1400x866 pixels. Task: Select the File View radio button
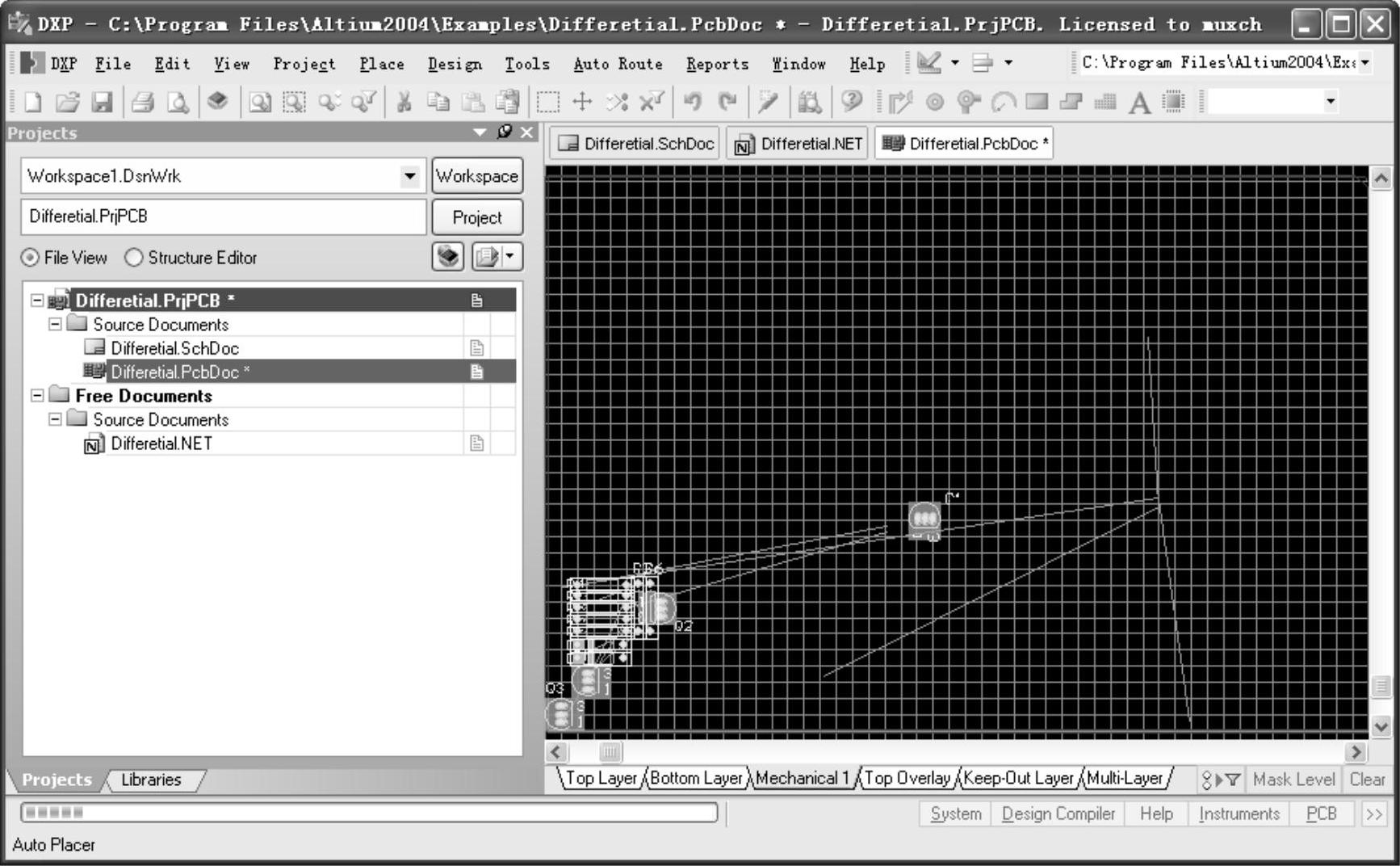30,258
